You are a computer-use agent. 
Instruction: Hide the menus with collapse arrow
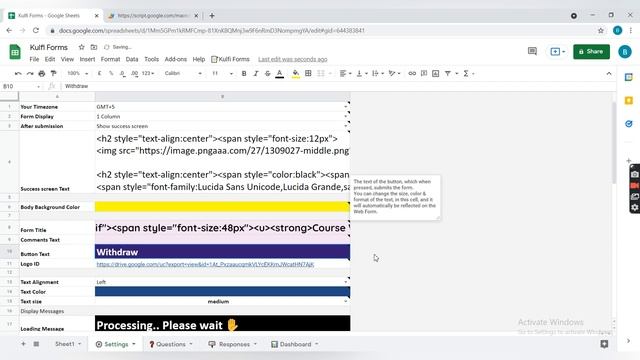pos(609,73)
